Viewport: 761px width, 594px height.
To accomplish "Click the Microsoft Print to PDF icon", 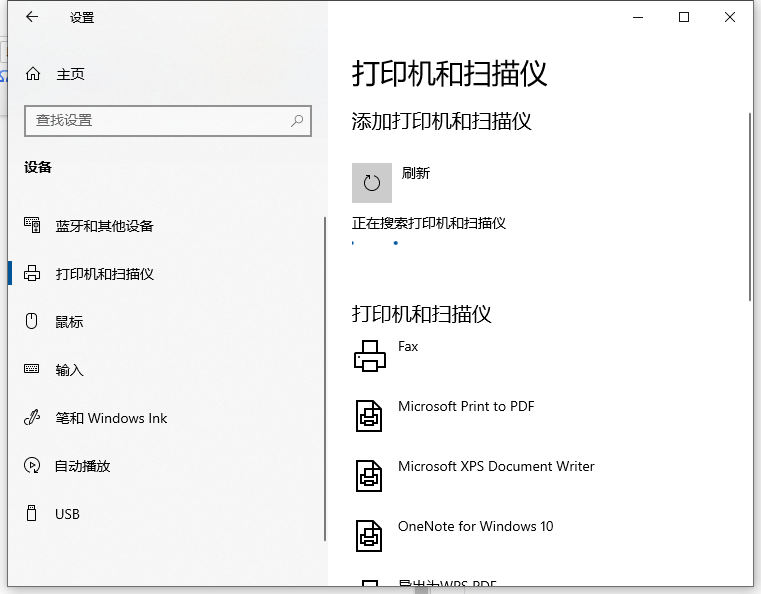I will click(370, 415).
